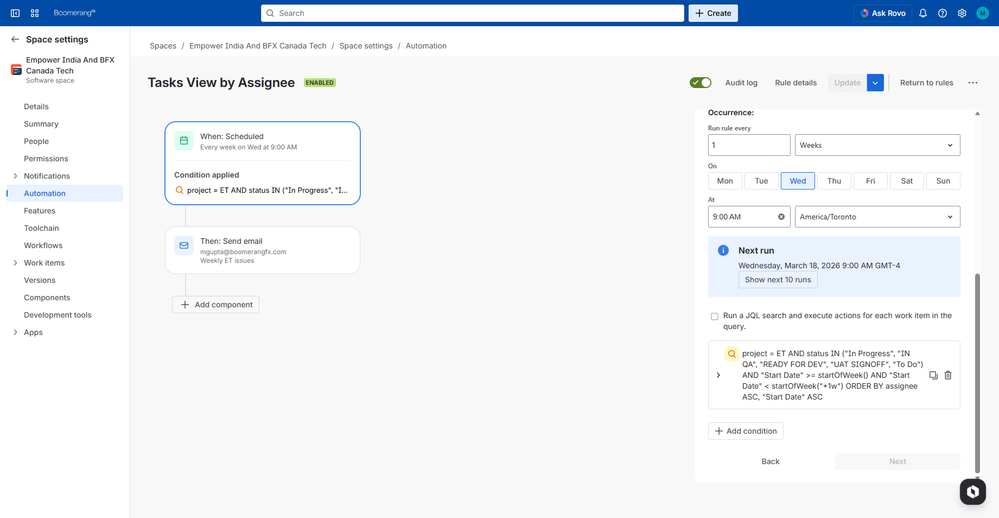Click the Boomerang logo

coord(74,13)
